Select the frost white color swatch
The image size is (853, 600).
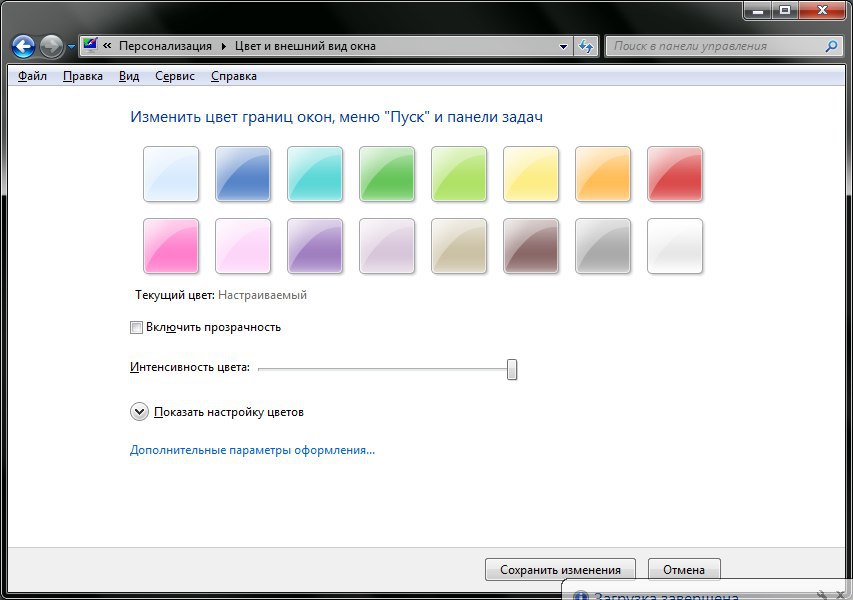pos(675,246)
